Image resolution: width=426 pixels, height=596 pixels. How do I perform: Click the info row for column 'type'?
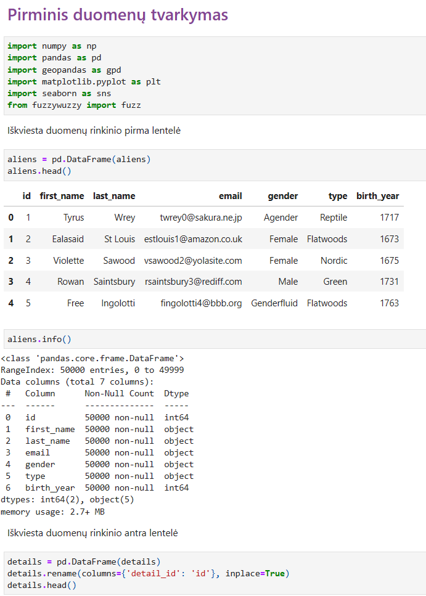coord(99,476)
